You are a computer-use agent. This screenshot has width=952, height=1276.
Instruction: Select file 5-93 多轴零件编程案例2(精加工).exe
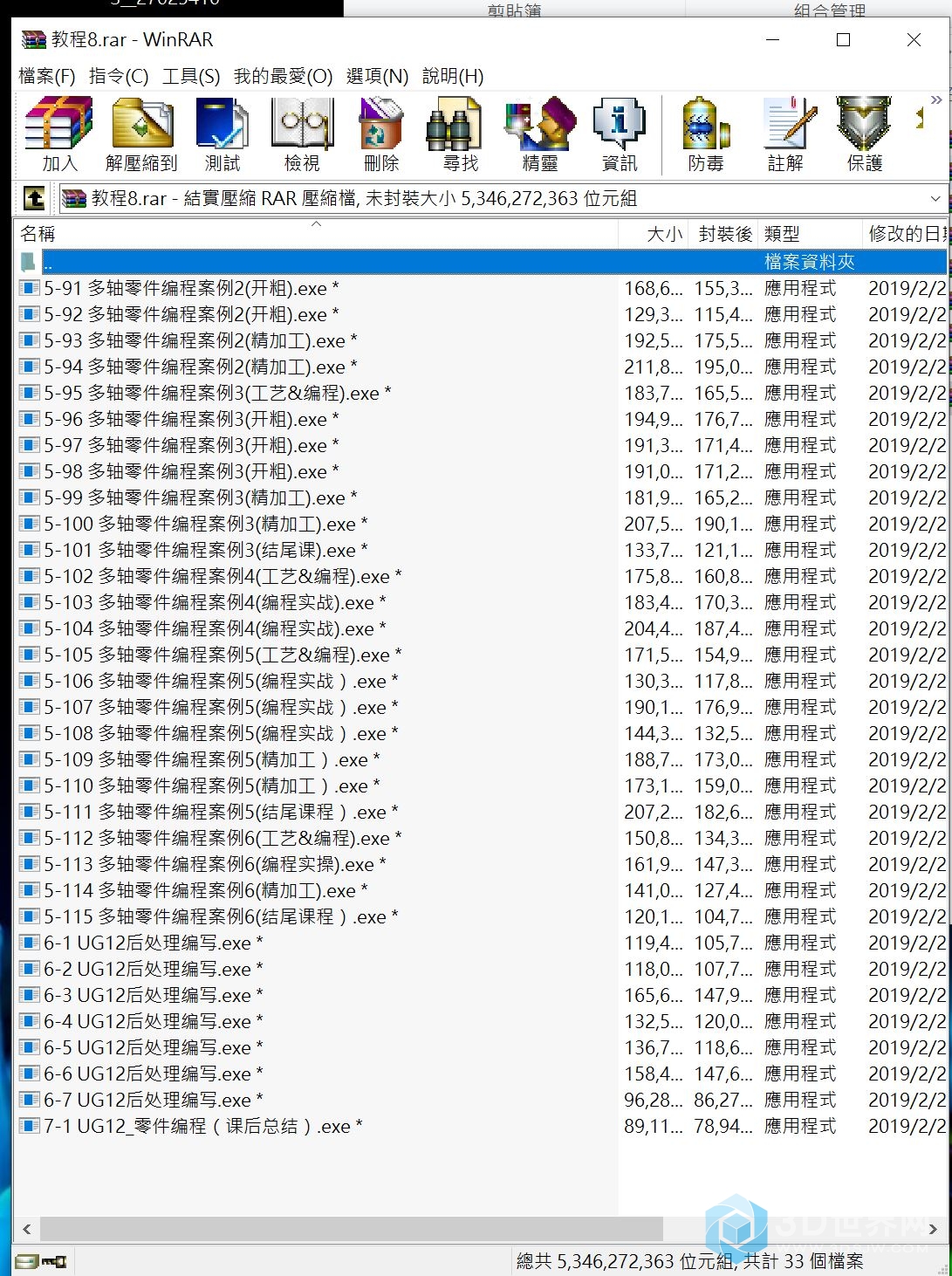[x=482, y=340]
